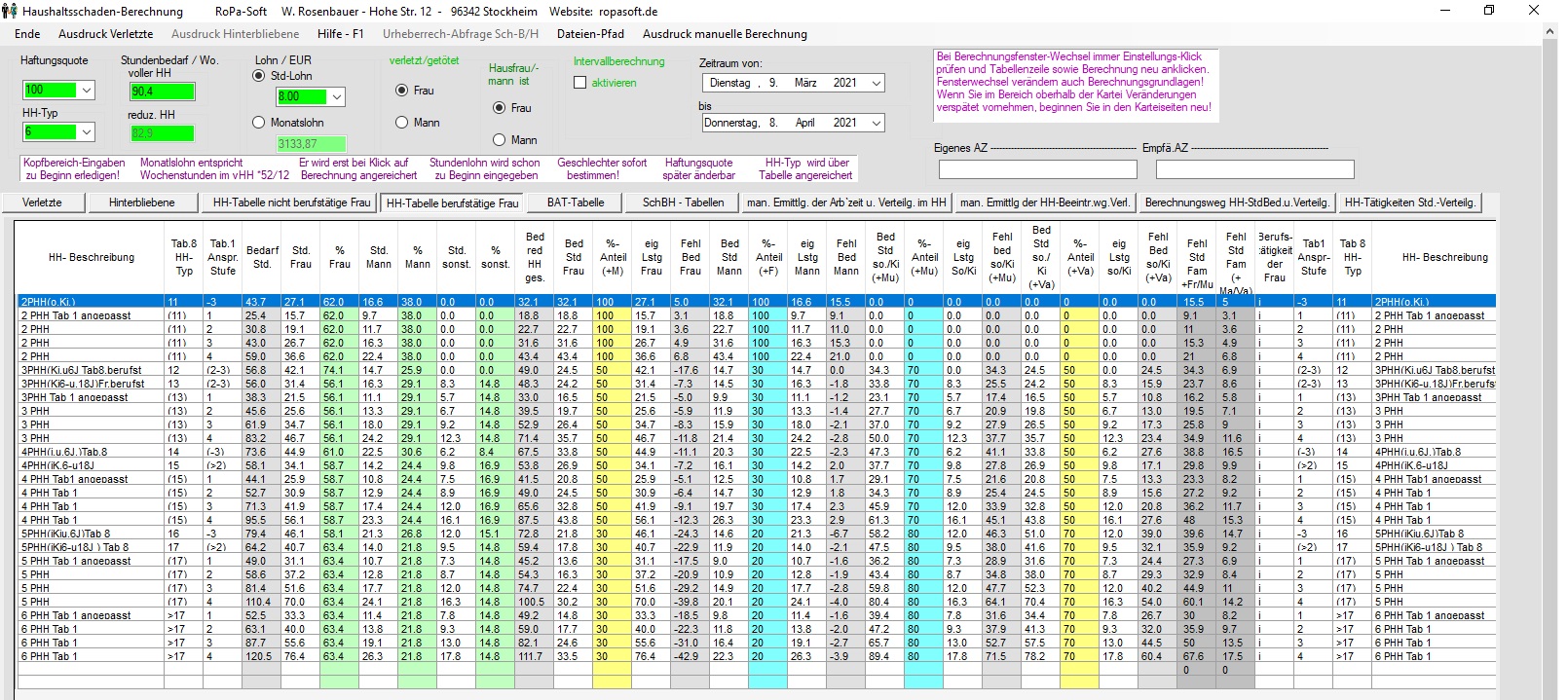Viewport: 1568px width, 700px height.
Task: Click the HH-Tätigkeiten Std.-Verteilg. button
Action: tap(1409, 203)
